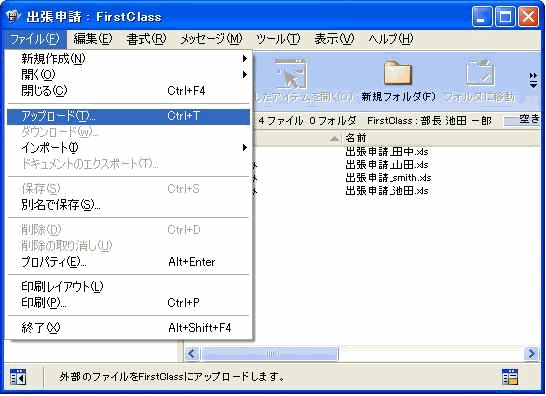
Task: Click the FirstClass app icon in title bar
Action: [13, 16]
